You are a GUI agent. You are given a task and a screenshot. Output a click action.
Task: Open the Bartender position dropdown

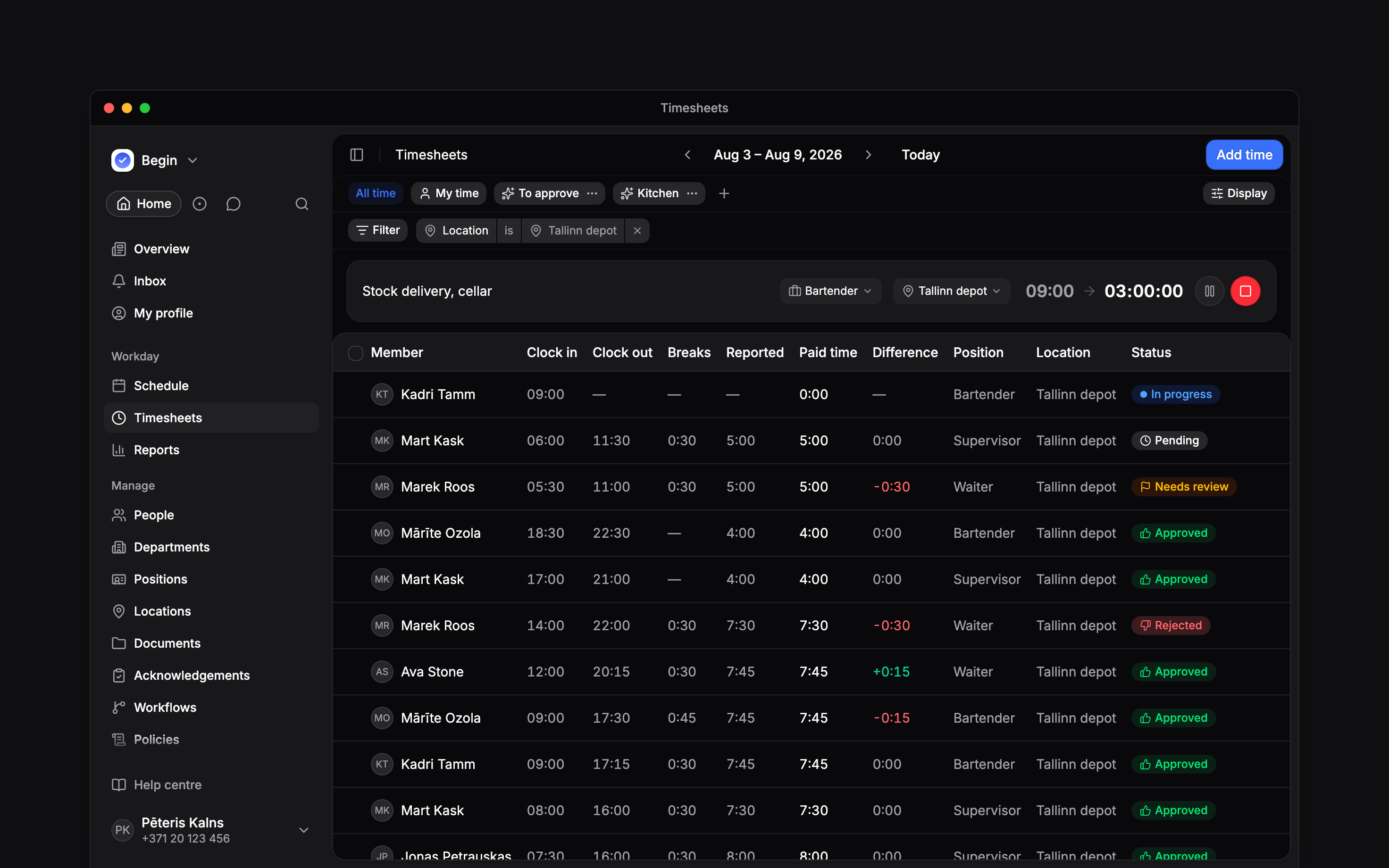click(830, 291)
